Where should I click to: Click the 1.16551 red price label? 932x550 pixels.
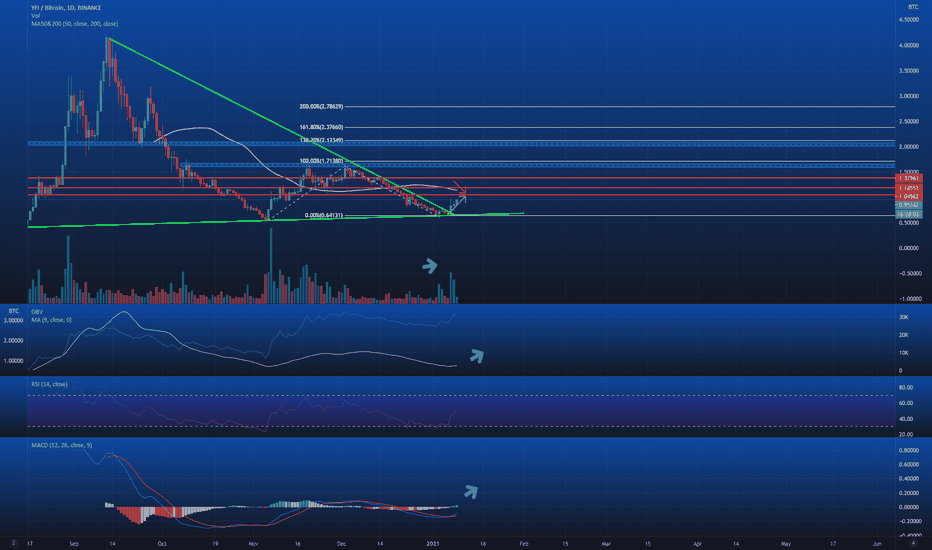909,188
